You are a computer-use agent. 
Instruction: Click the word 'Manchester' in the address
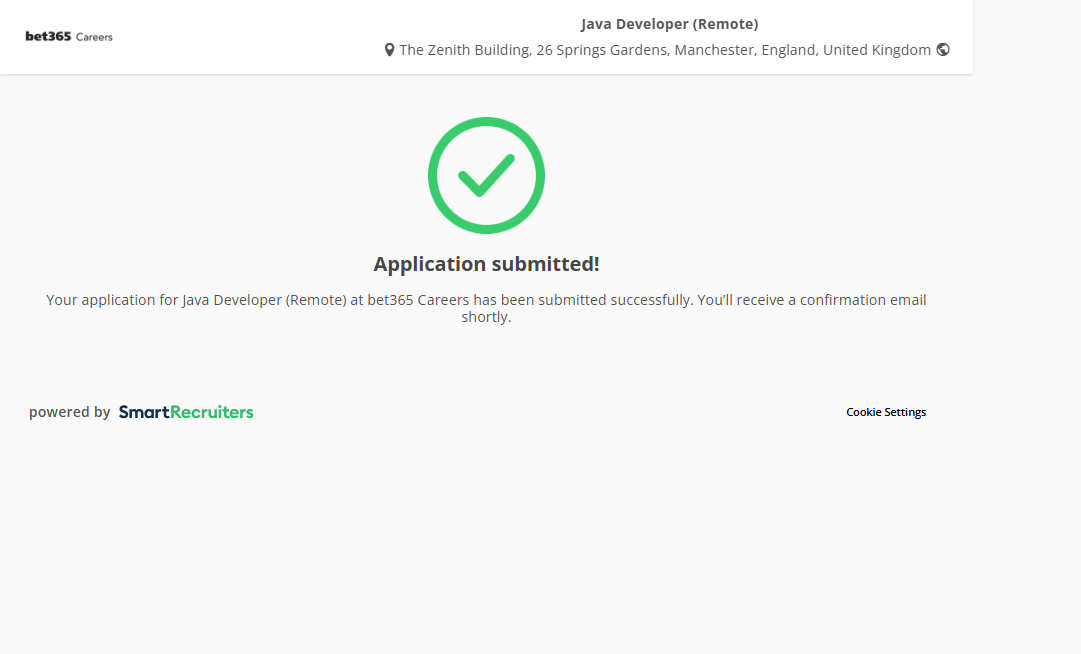714,50
